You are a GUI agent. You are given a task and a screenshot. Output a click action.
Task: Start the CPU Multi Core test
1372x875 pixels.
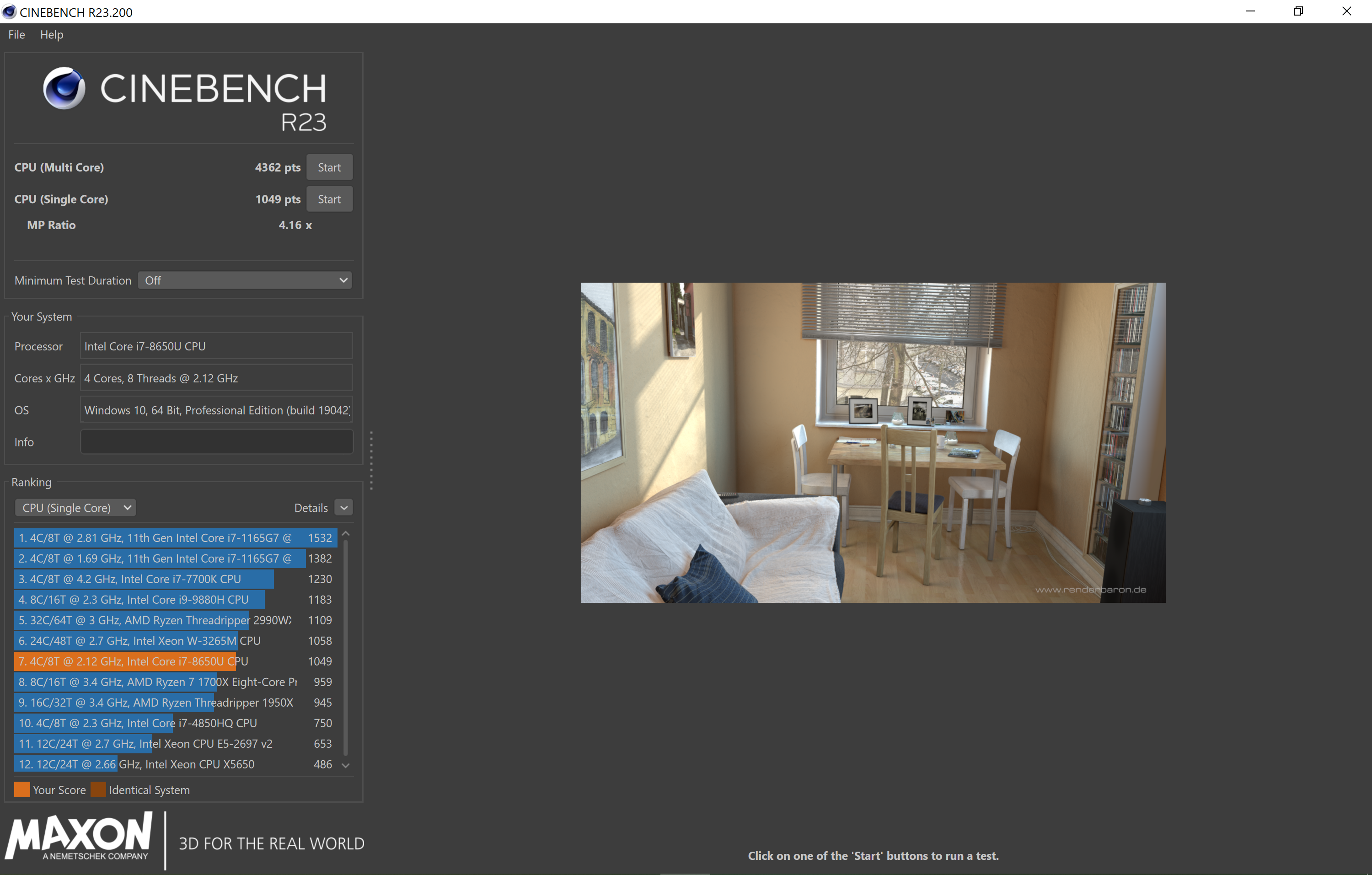329,167
